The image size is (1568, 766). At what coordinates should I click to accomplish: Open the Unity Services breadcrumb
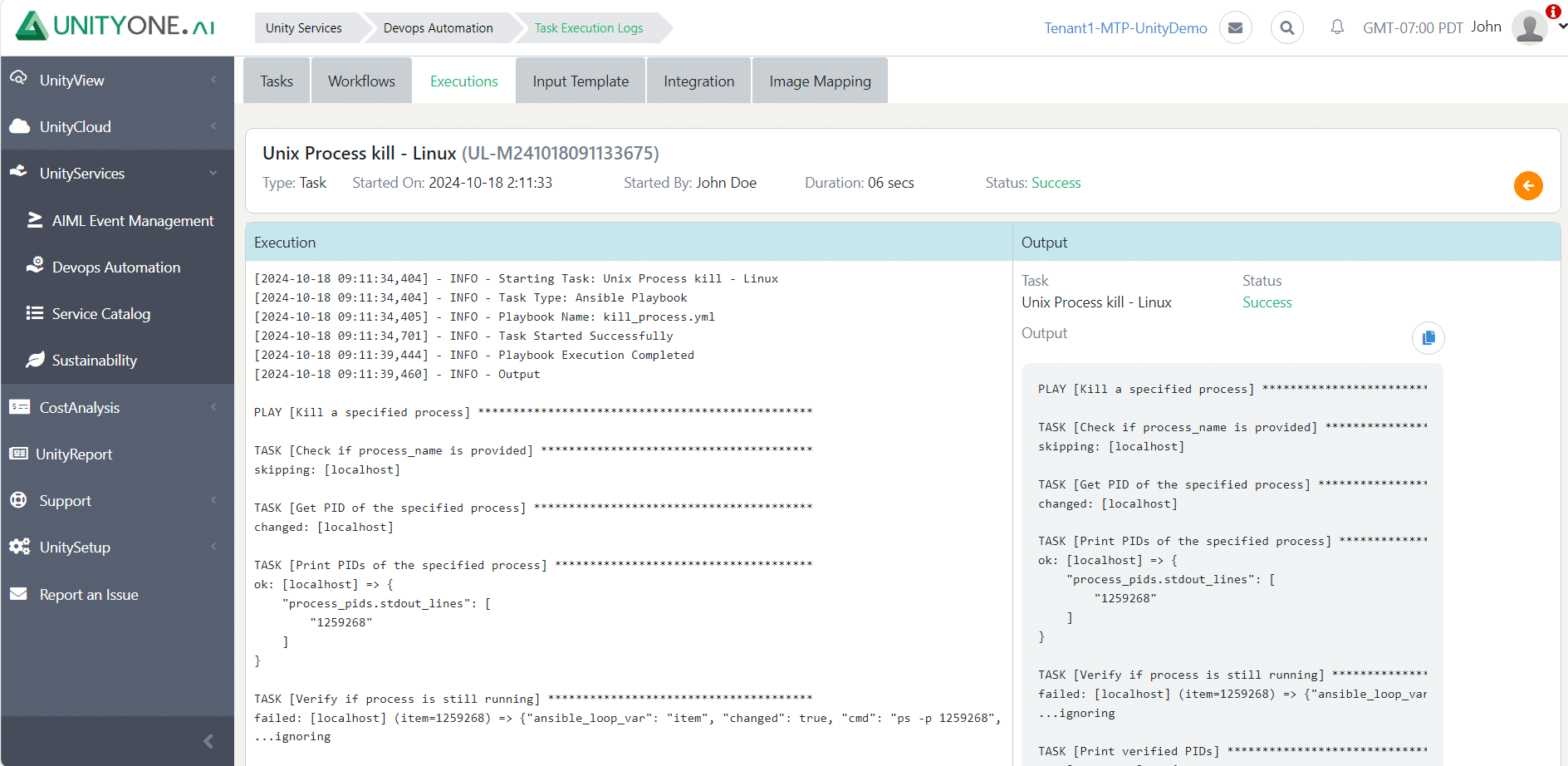click(304, 27)
